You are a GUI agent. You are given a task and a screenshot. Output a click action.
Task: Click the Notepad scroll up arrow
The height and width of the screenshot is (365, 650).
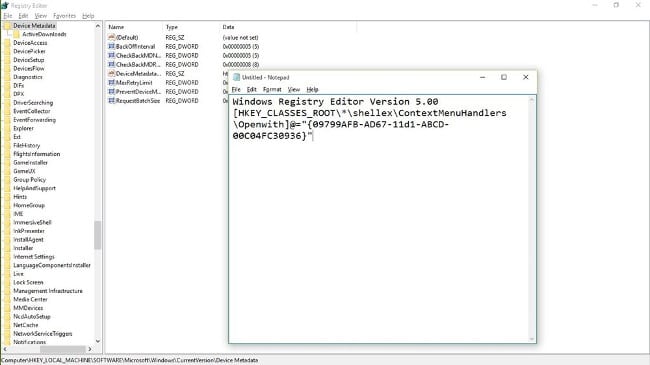(532, 100)
